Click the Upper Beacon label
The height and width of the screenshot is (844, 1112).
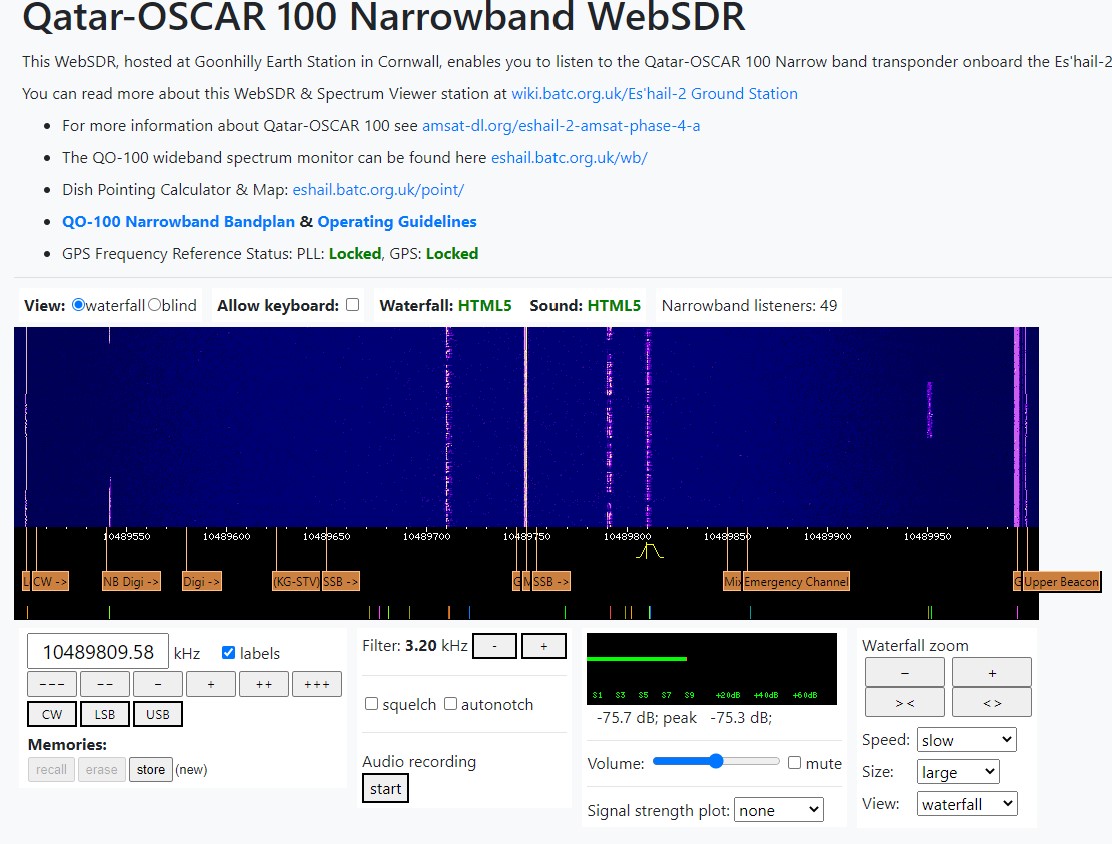pyautogui.click(x=1061, y=582)
